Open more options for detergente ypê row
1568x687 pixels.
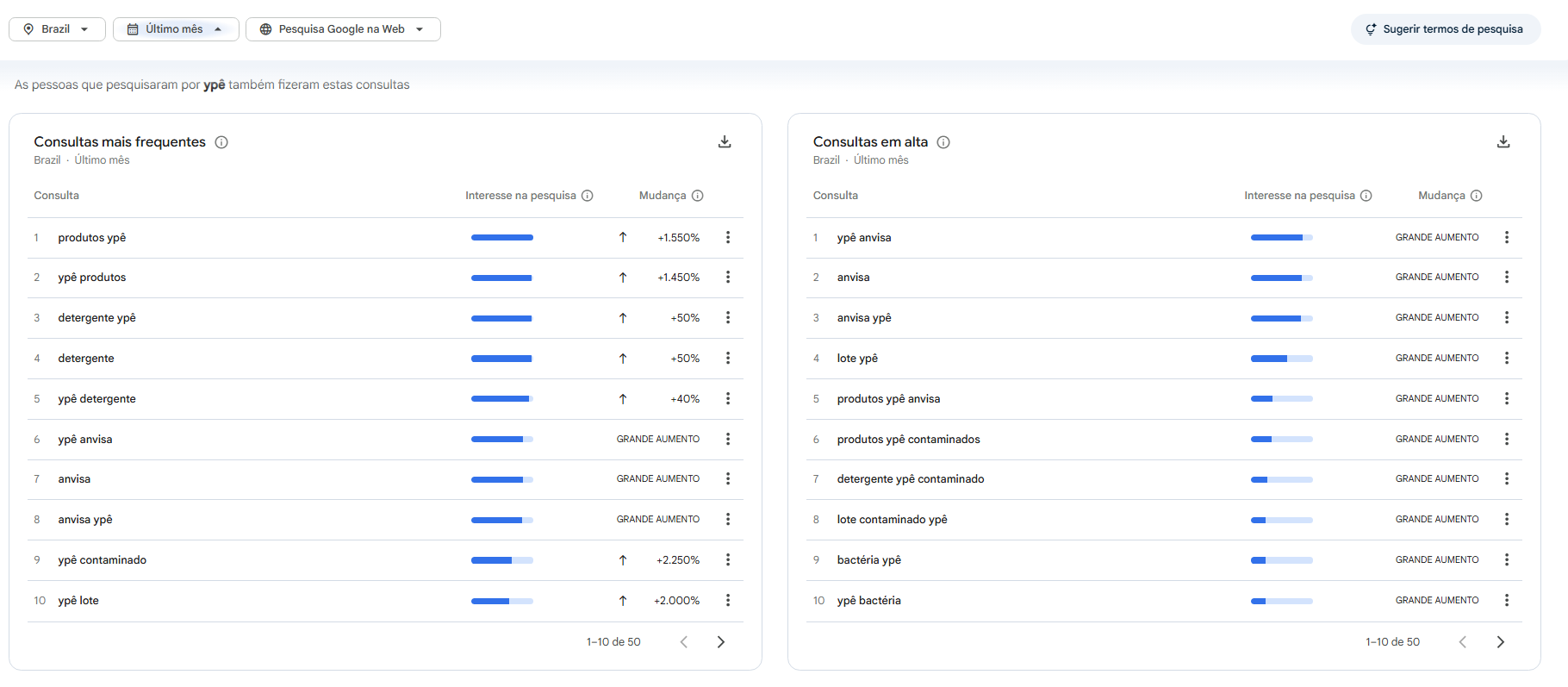tap(728, 317)
